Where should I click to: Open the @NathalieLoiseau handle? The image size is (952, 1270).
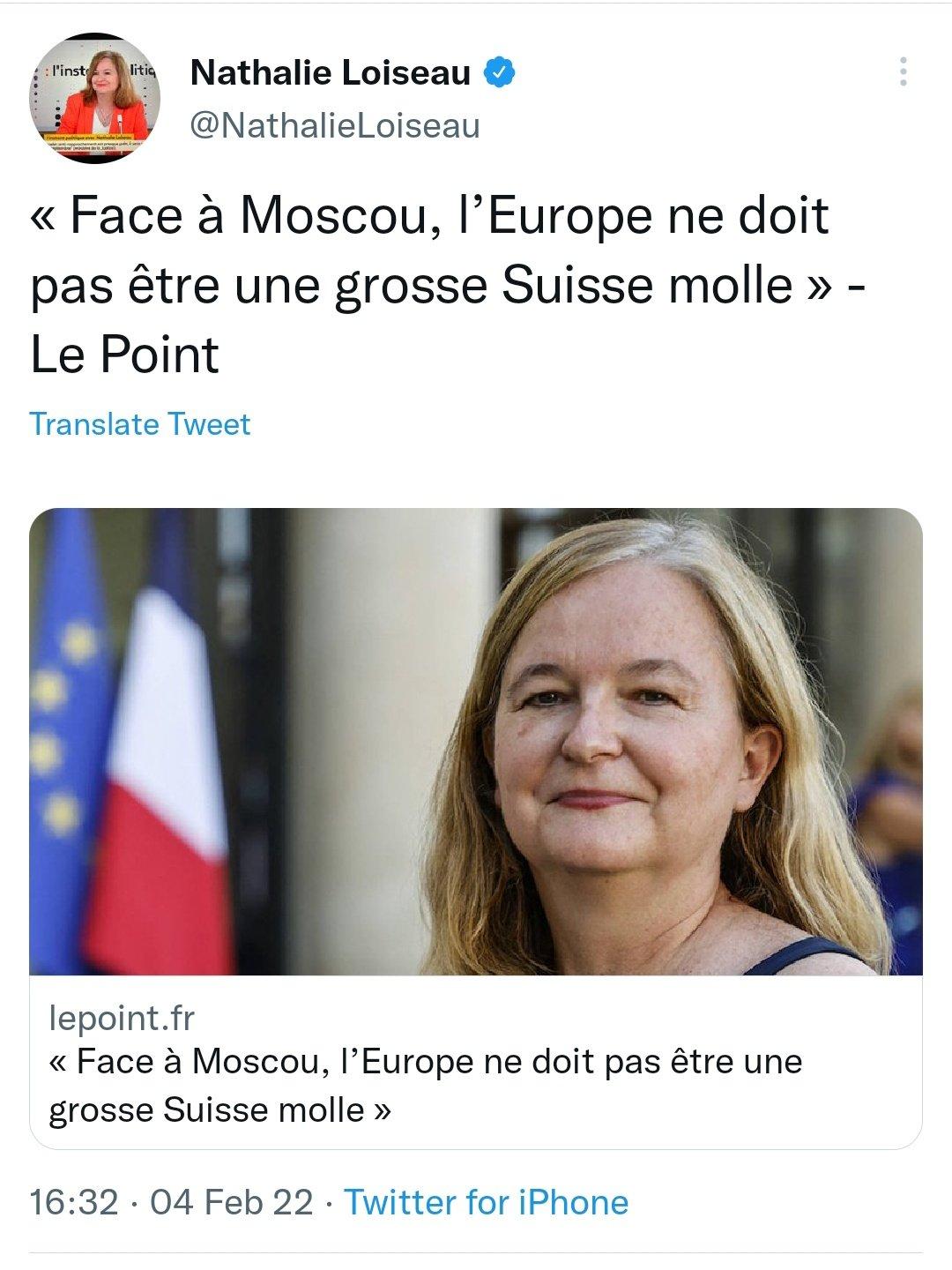[335, 125]
